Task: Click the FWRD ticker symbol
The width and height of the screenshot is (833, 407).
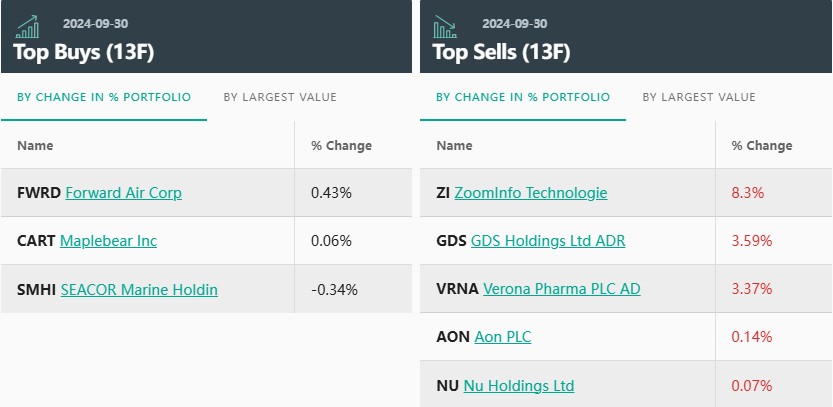Action: click(39, 192)
